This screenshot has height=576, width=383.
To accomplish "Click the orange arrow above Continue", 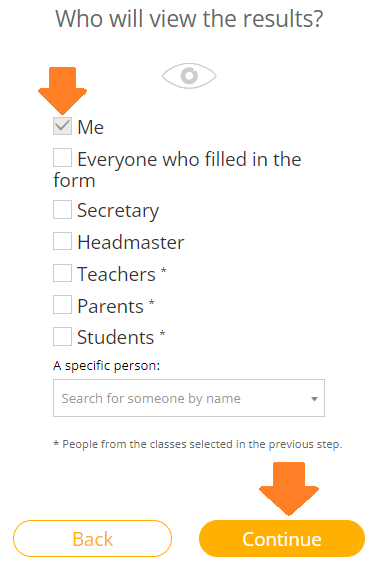I will (x=289, y=489).
